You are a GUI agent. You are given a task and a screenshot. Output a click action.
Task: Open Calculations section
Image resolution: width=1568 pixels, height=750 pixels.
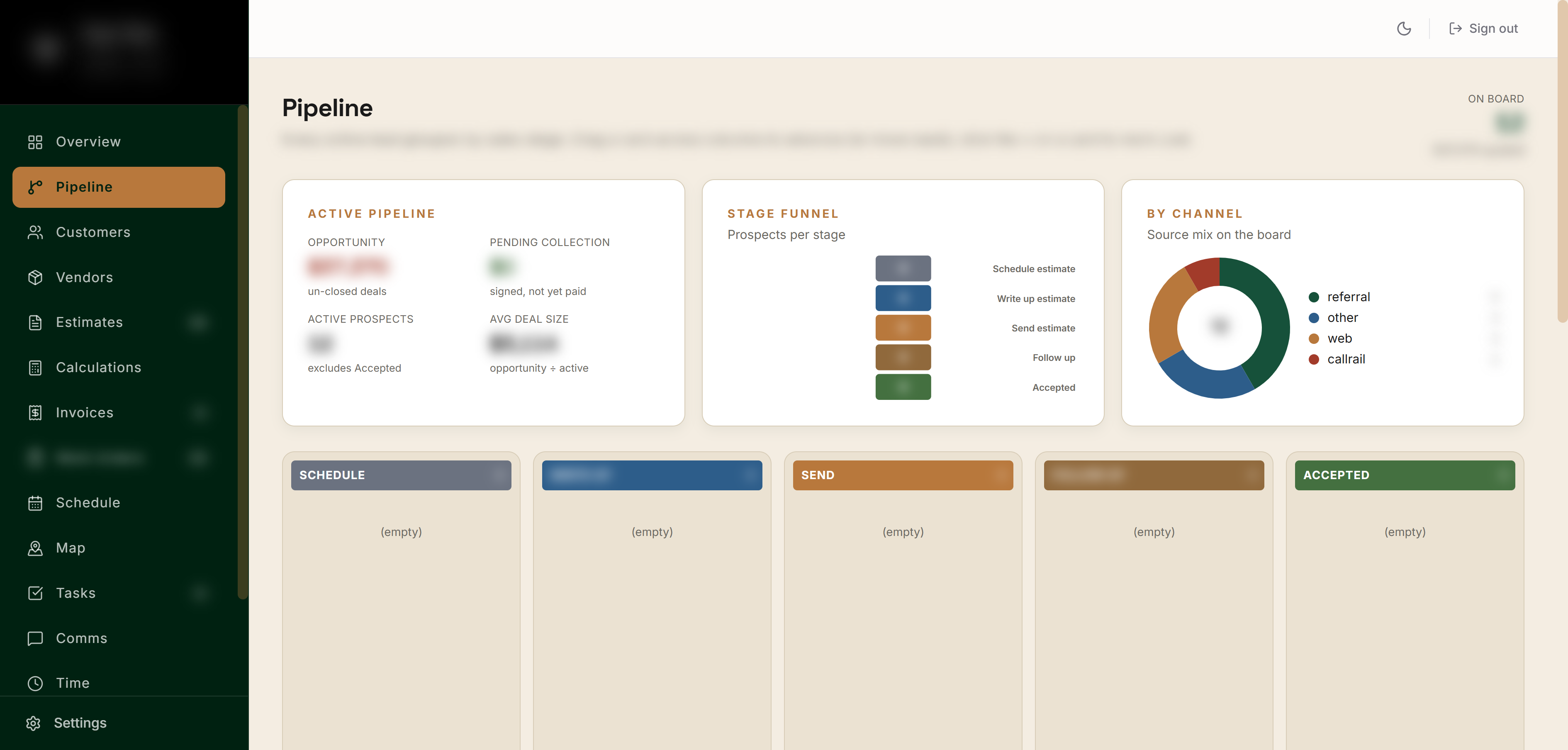point(119,367)
